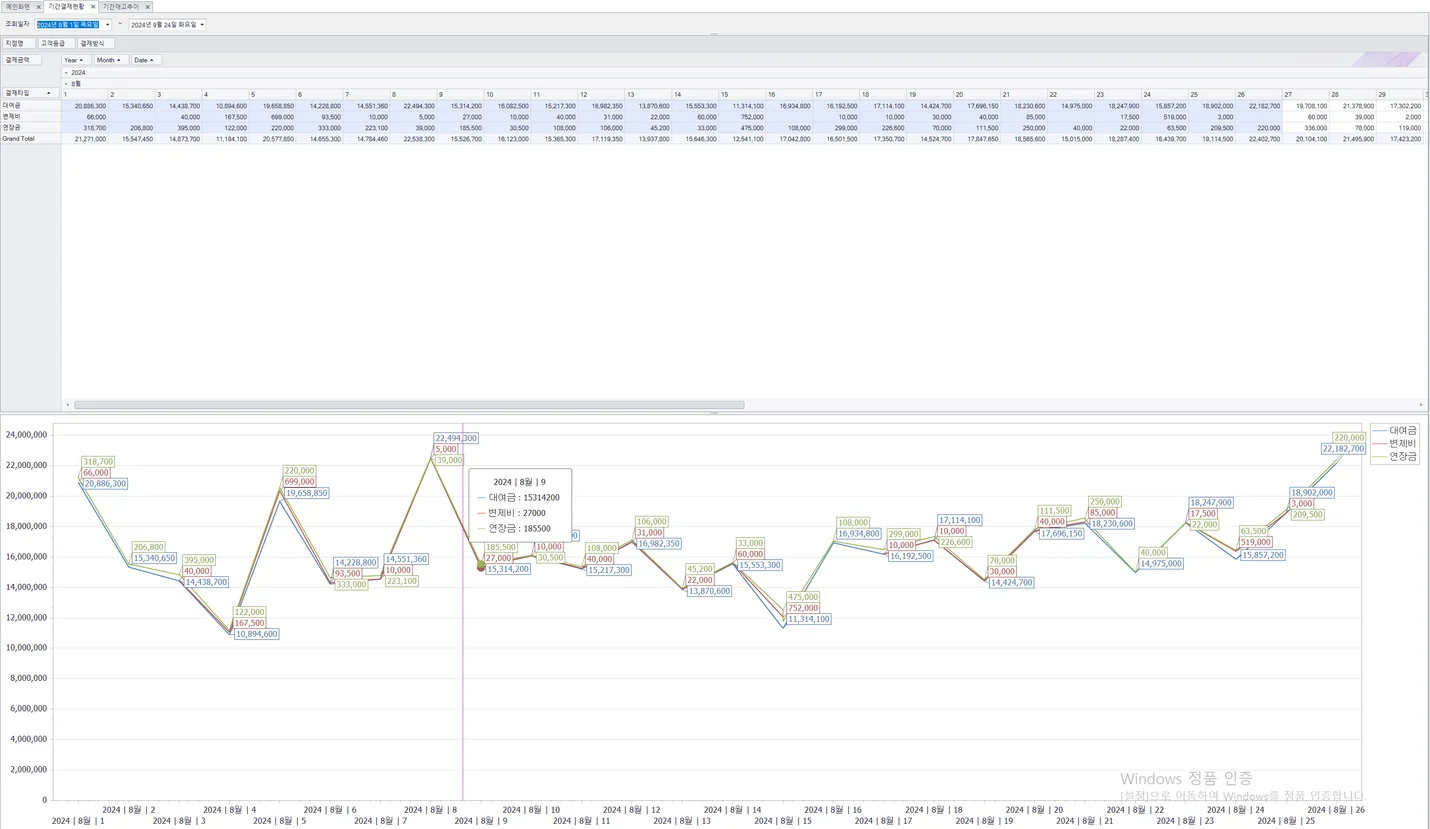Click day 29 column header
1430x829 pixels.
[1399, 94]
